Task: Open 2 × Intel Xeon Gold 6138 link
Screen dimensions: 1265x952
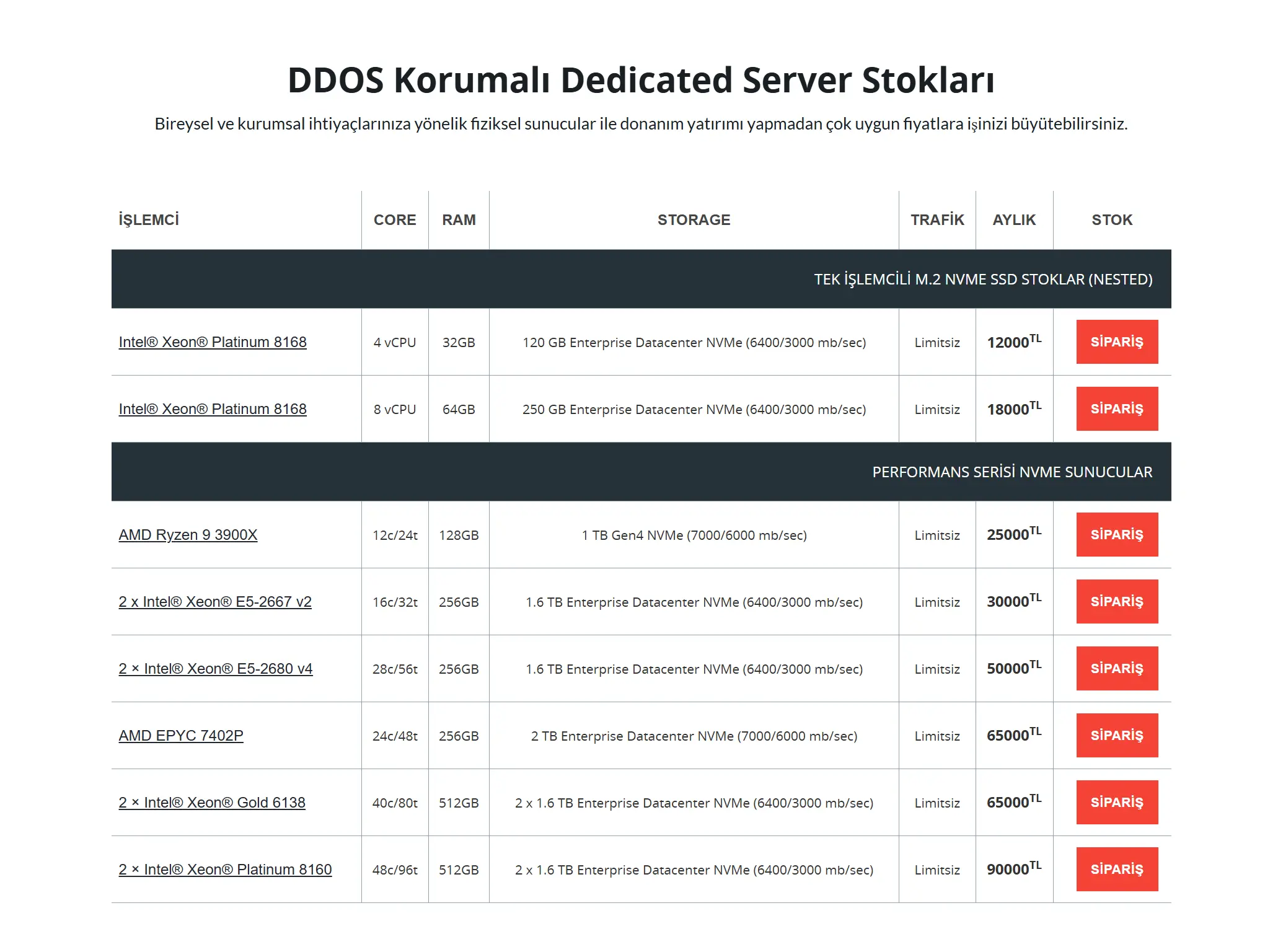Action: click(212, 803)
